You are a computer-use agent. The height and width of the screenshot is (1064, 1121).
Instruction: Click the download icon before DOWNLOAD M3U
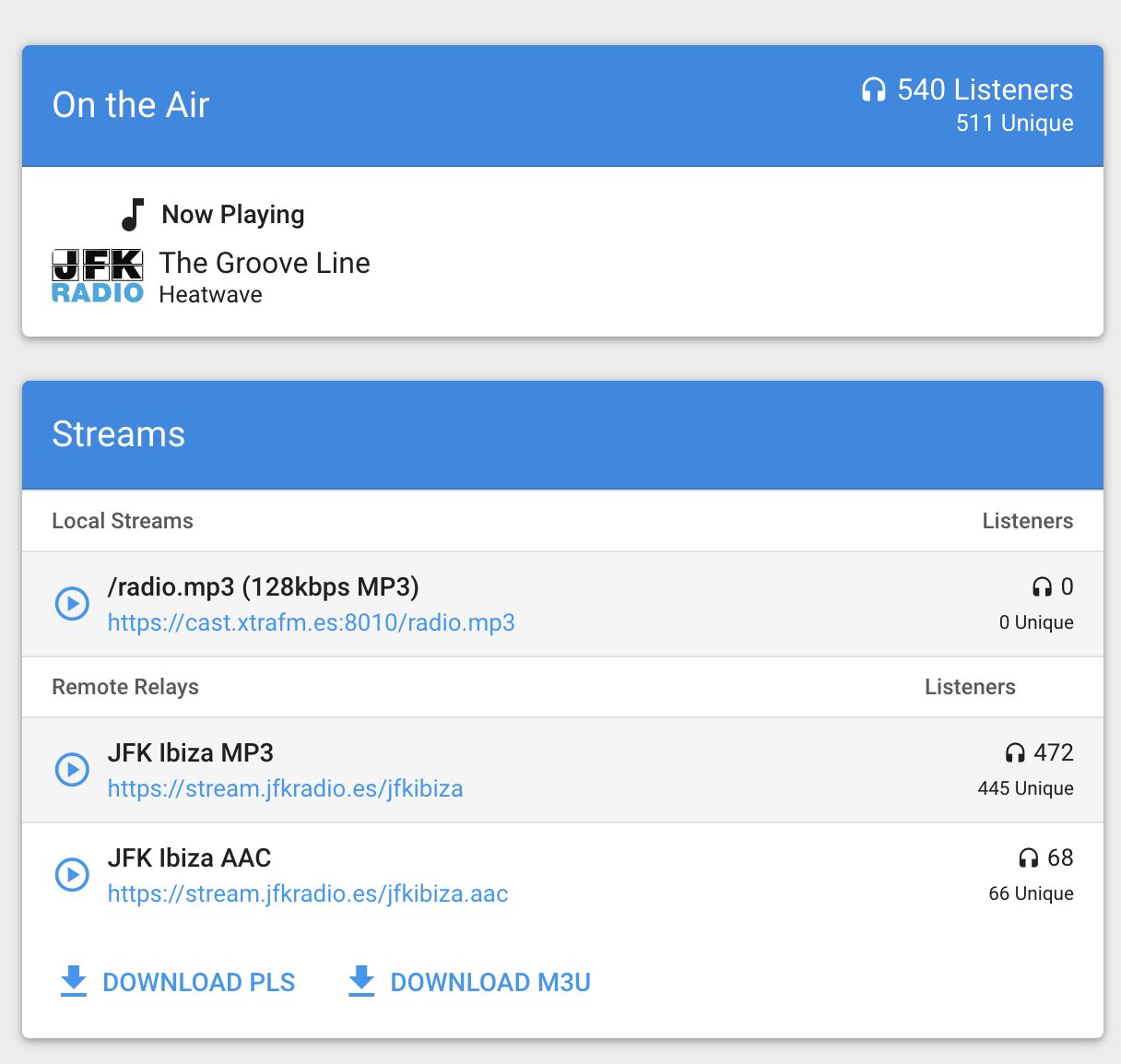(x=361, y=982)
